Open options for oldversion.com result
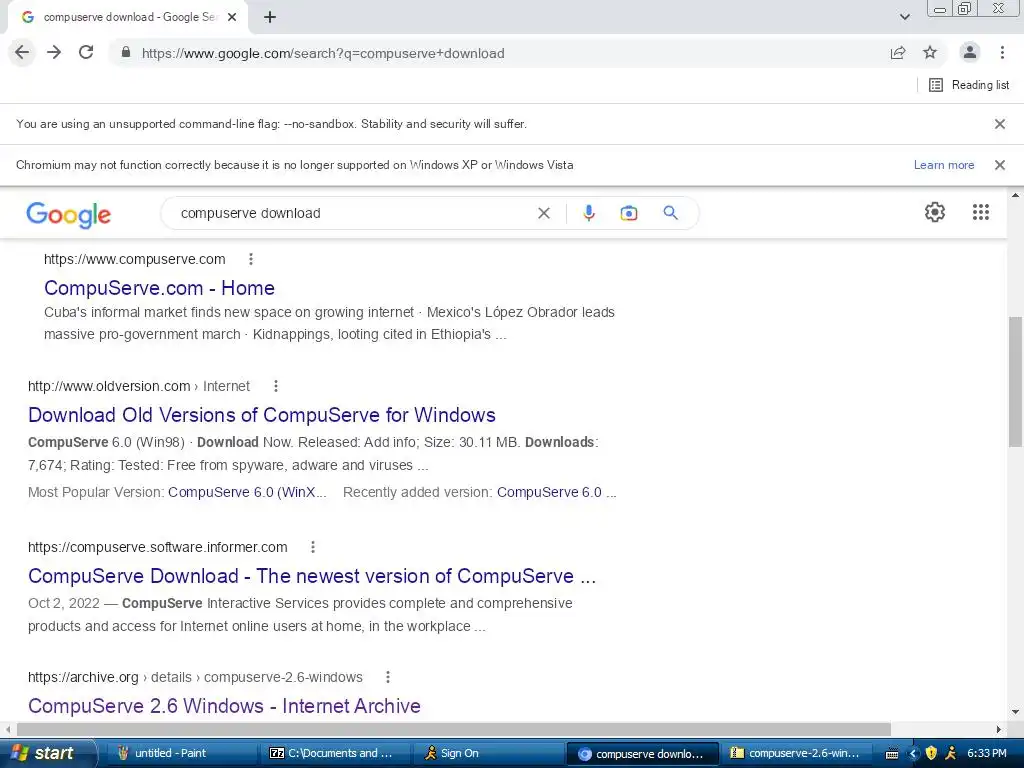The image size is (1024, 768). 276,386
